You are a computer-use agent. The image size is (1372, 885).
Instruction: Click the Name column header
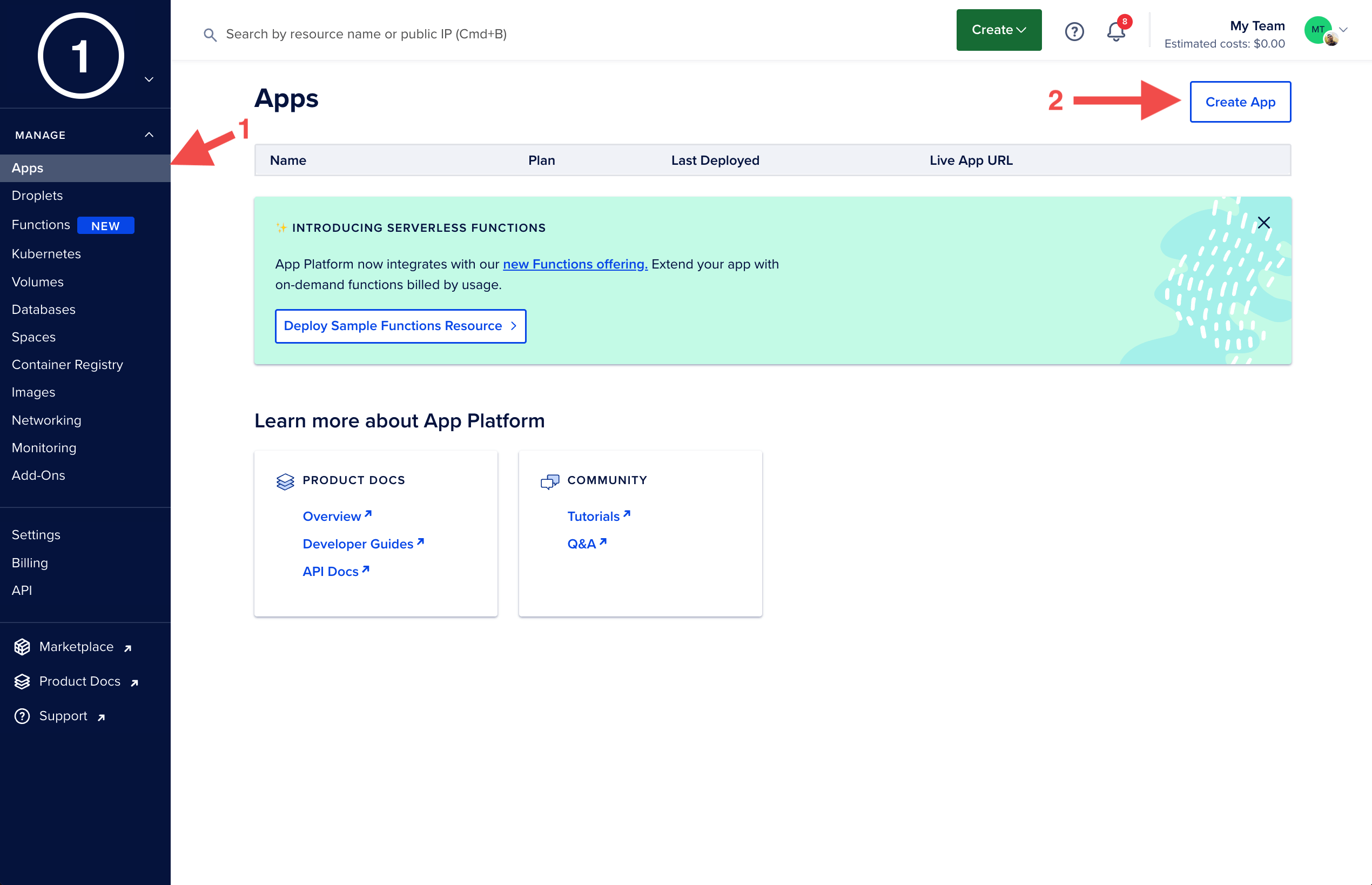[288, 160]
